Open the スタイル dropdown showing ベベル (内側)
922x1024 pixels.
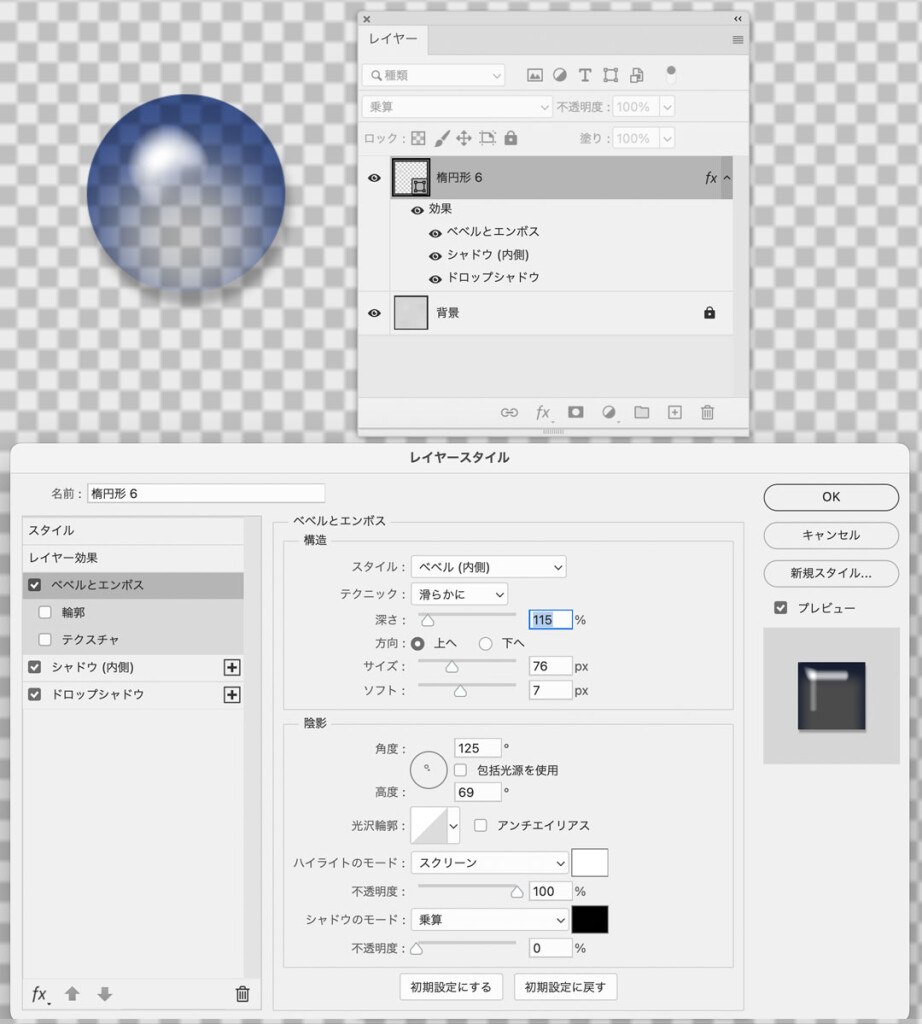pyautogui.click(x=489, y=567)
